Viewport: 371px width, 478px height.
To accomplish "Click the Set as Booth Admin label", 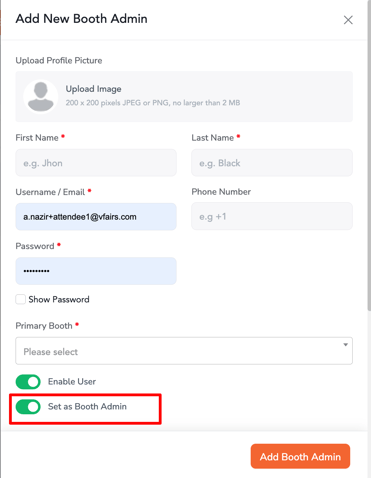I will click(87, 407).
